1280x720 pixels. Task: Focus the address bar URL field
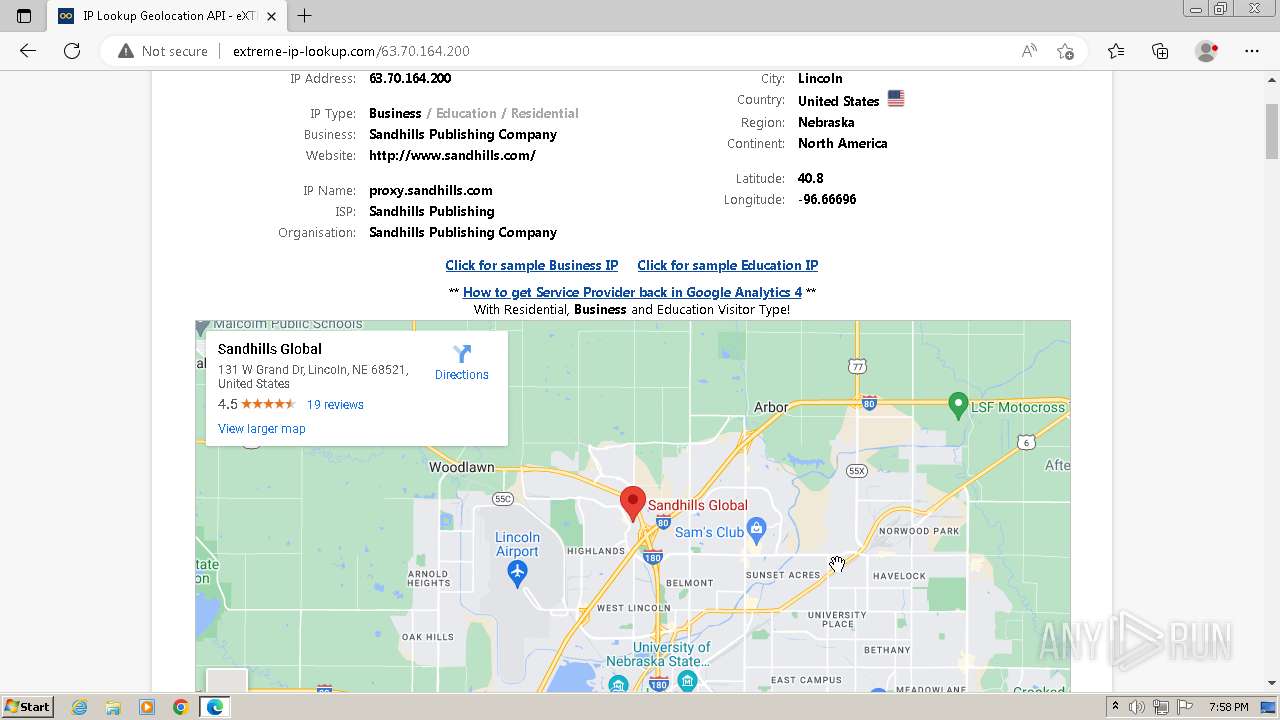(620, 51)
